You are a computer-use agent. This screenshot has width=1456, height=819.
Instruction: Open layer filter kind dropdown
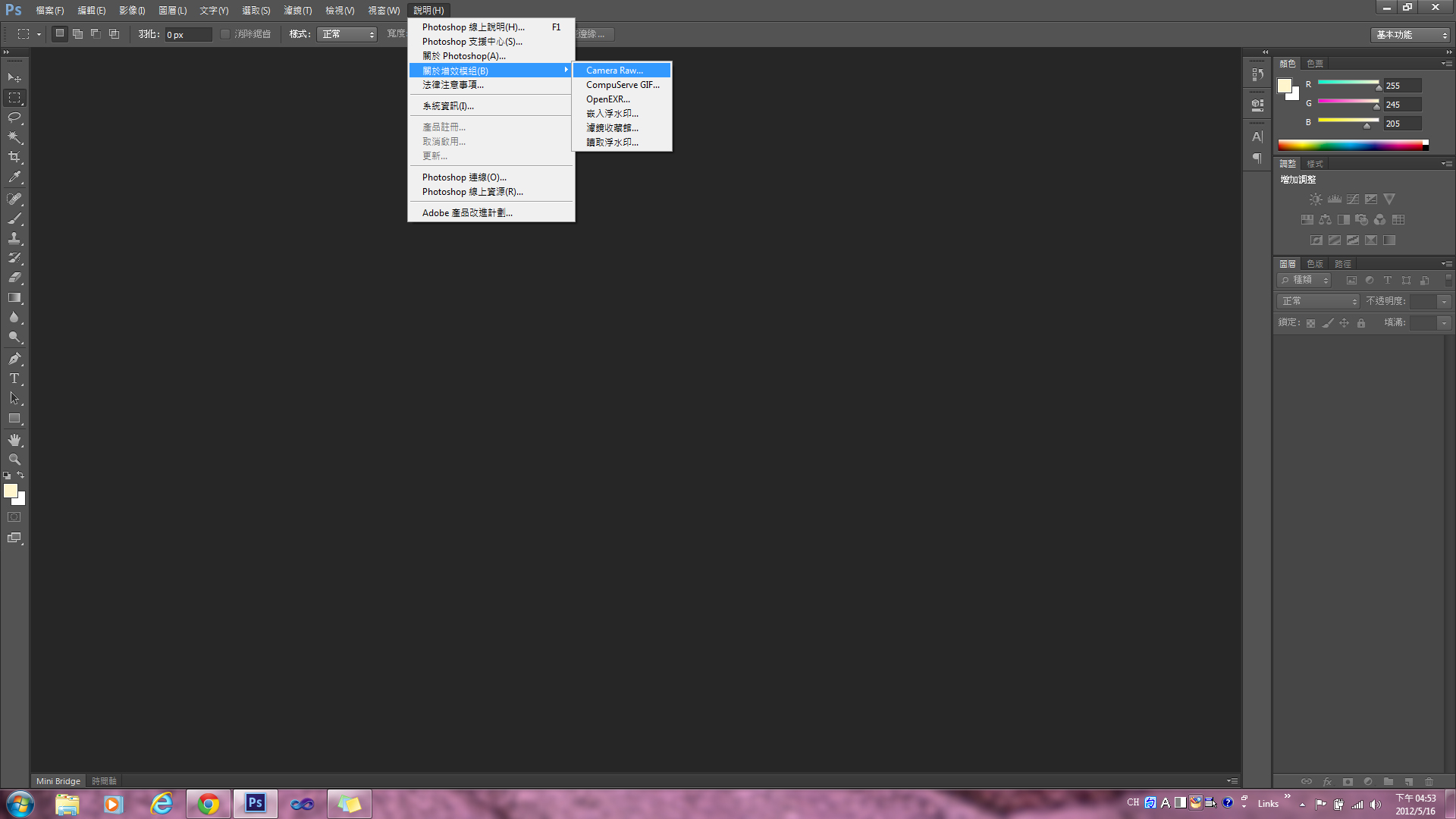(x=1304, y=280)
